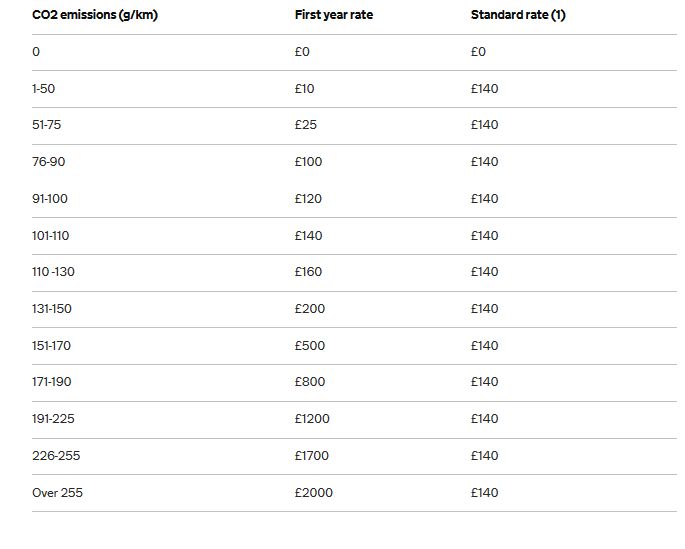Select the 171-190 emissions band
The width and height of the screenshot is (685, 549).
(x=52, y=382)
